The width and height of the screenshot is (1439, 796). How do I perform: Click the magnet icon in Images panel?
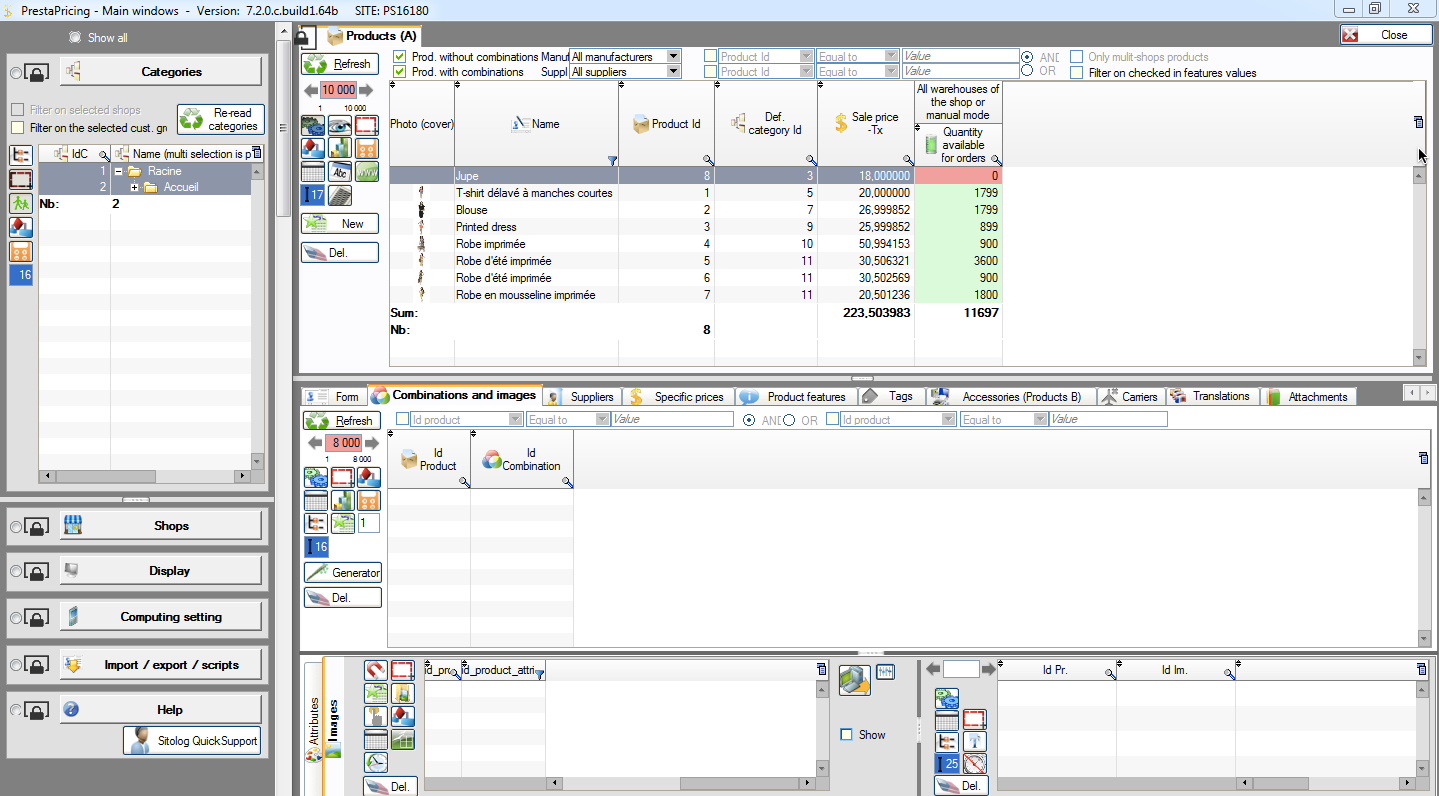click(x=375, y=670)
